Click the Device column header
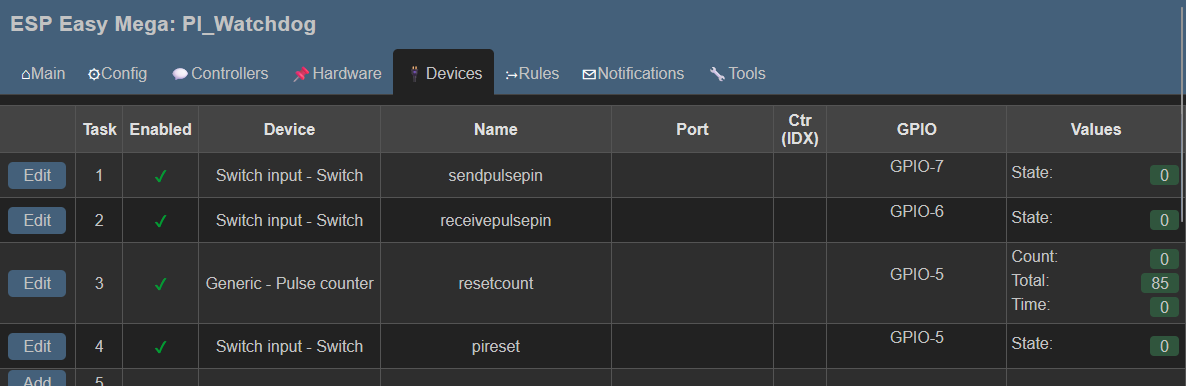This screenshot has height=386, width=1186. [290, 129]
